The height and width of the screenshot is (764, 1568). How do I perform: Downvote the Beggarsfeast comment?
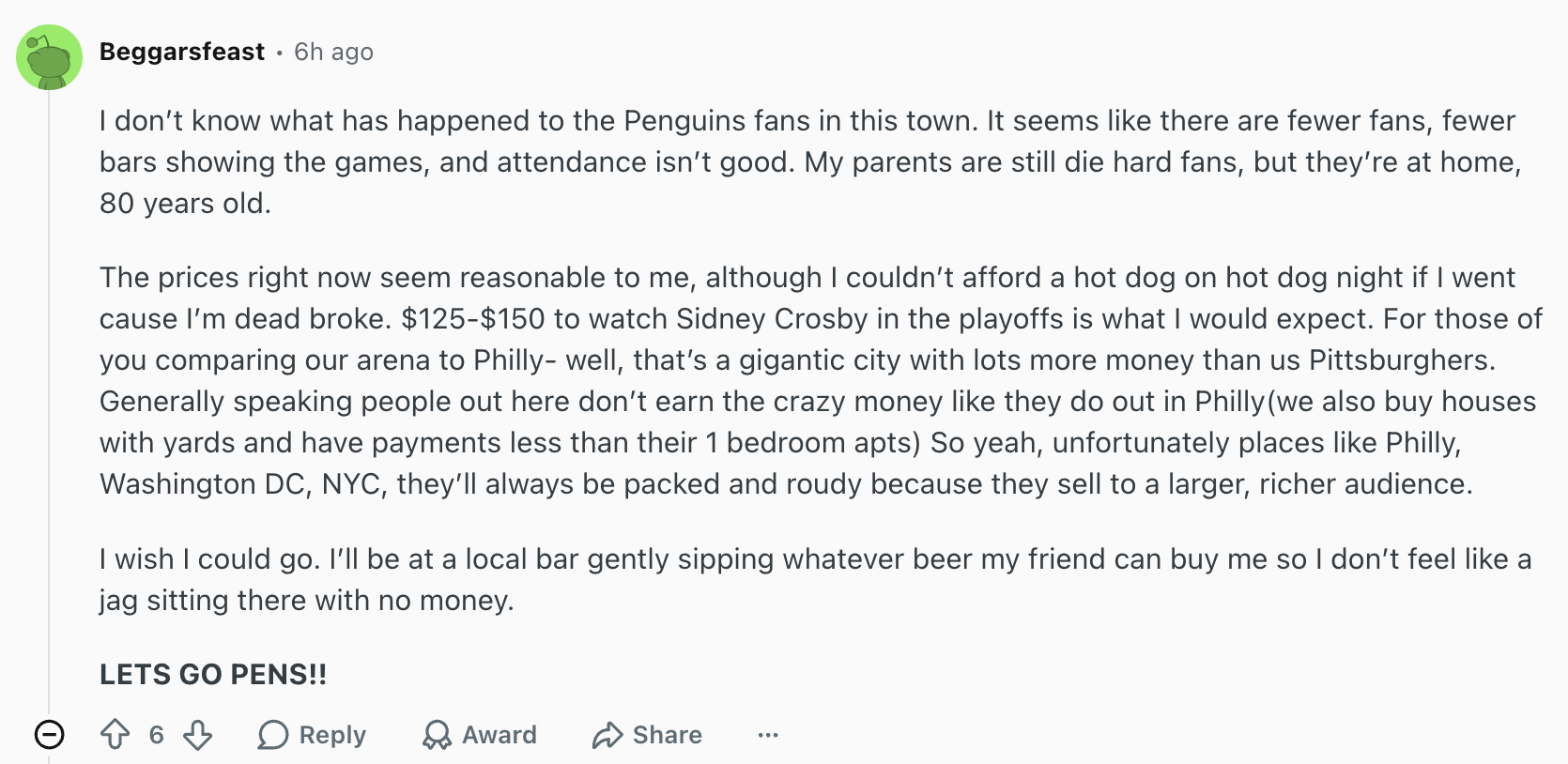point(197,734)
